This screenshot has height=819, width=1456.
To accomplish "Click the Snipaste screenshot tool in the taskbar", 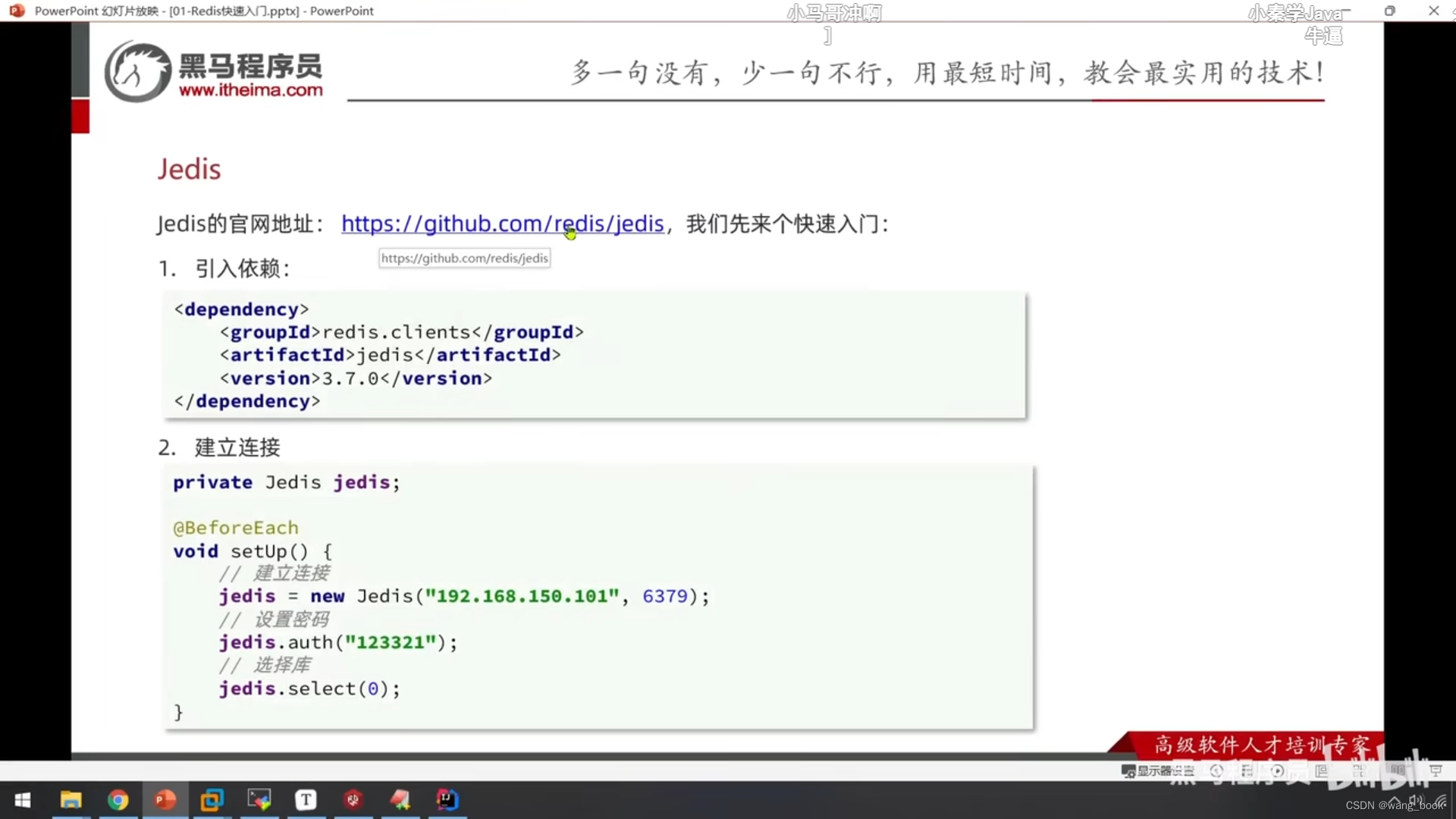I will pyautogui.click(x=400, y=800).
